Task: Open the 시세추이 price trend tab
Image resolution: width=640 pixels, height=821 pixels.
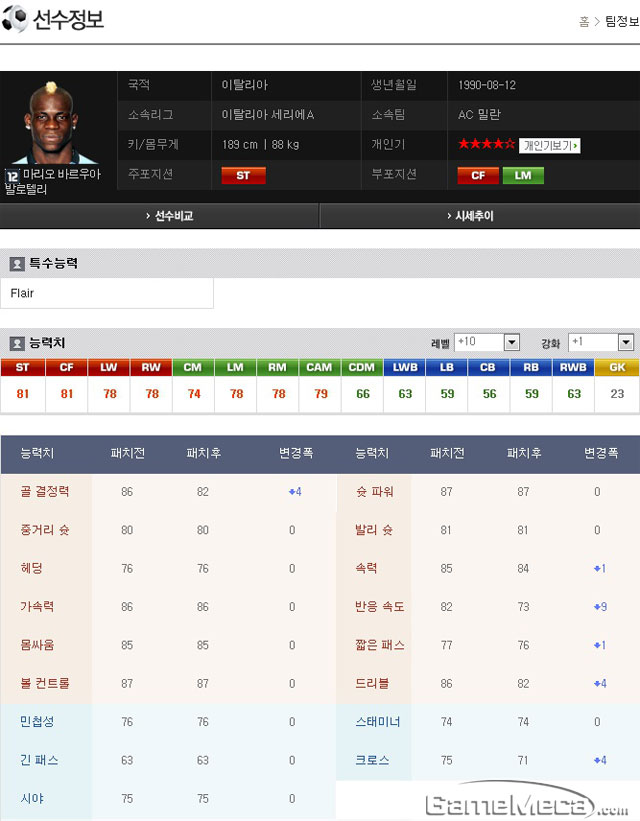Action: [480, 216]
